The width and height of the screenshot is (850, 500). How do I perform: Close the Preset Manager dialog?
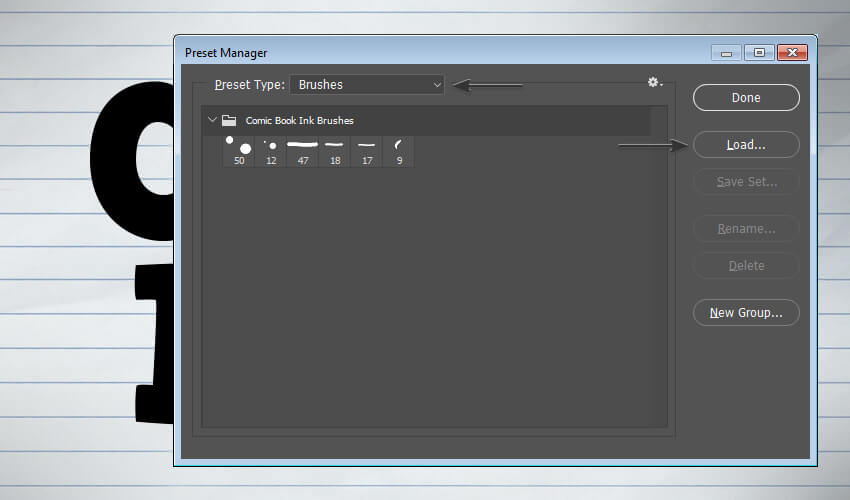tap(793, 53)
